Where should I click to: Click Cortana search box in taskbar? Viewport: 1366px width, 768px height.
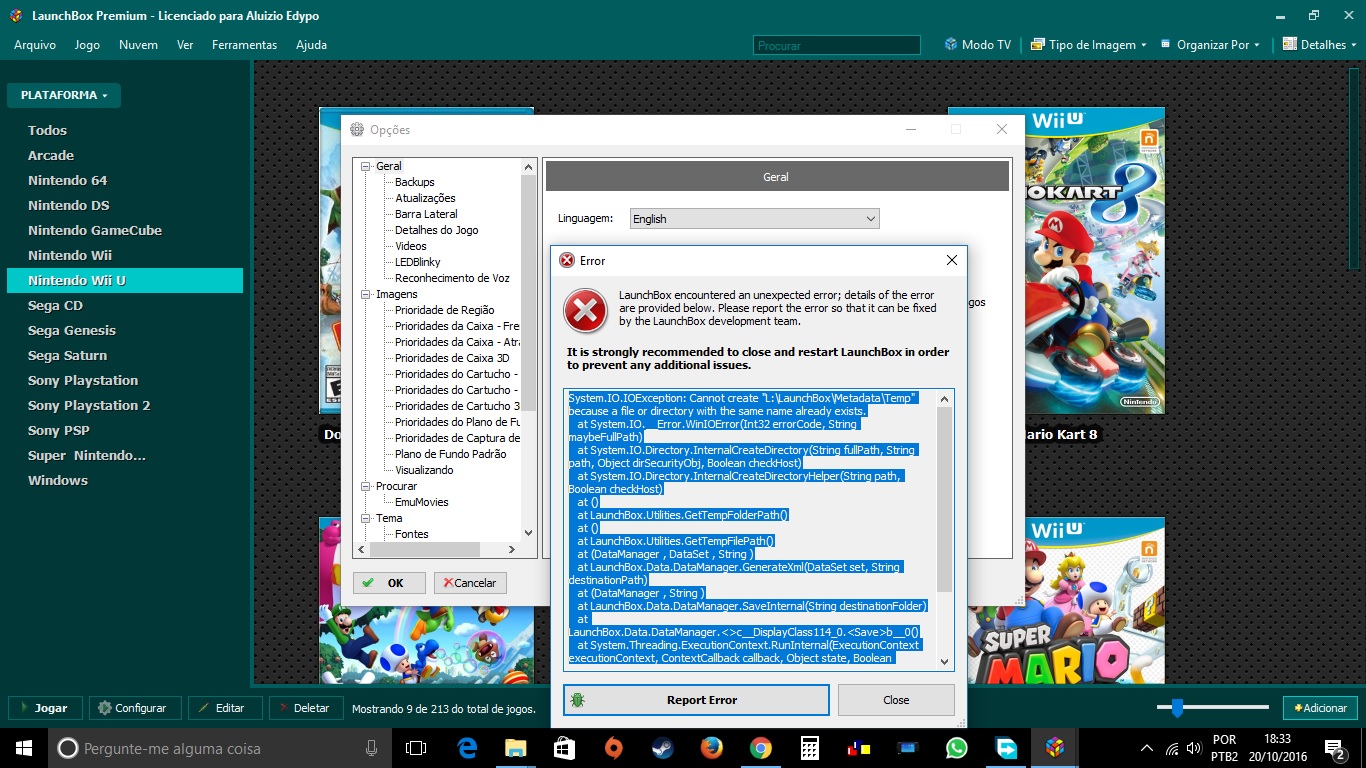pos(218,748)
